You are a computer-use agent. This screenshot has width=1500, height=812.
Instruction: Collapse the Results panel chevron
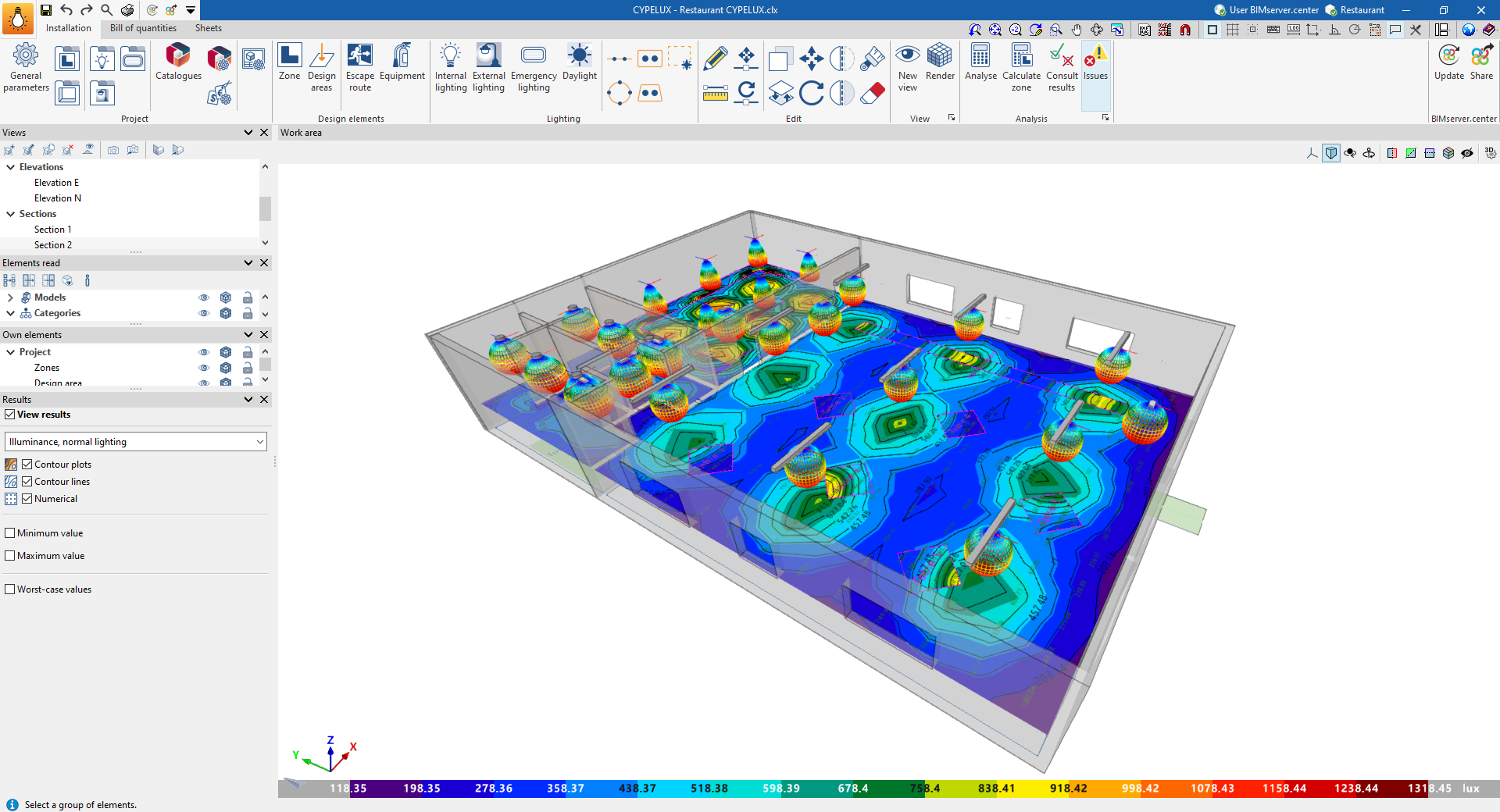248,400
